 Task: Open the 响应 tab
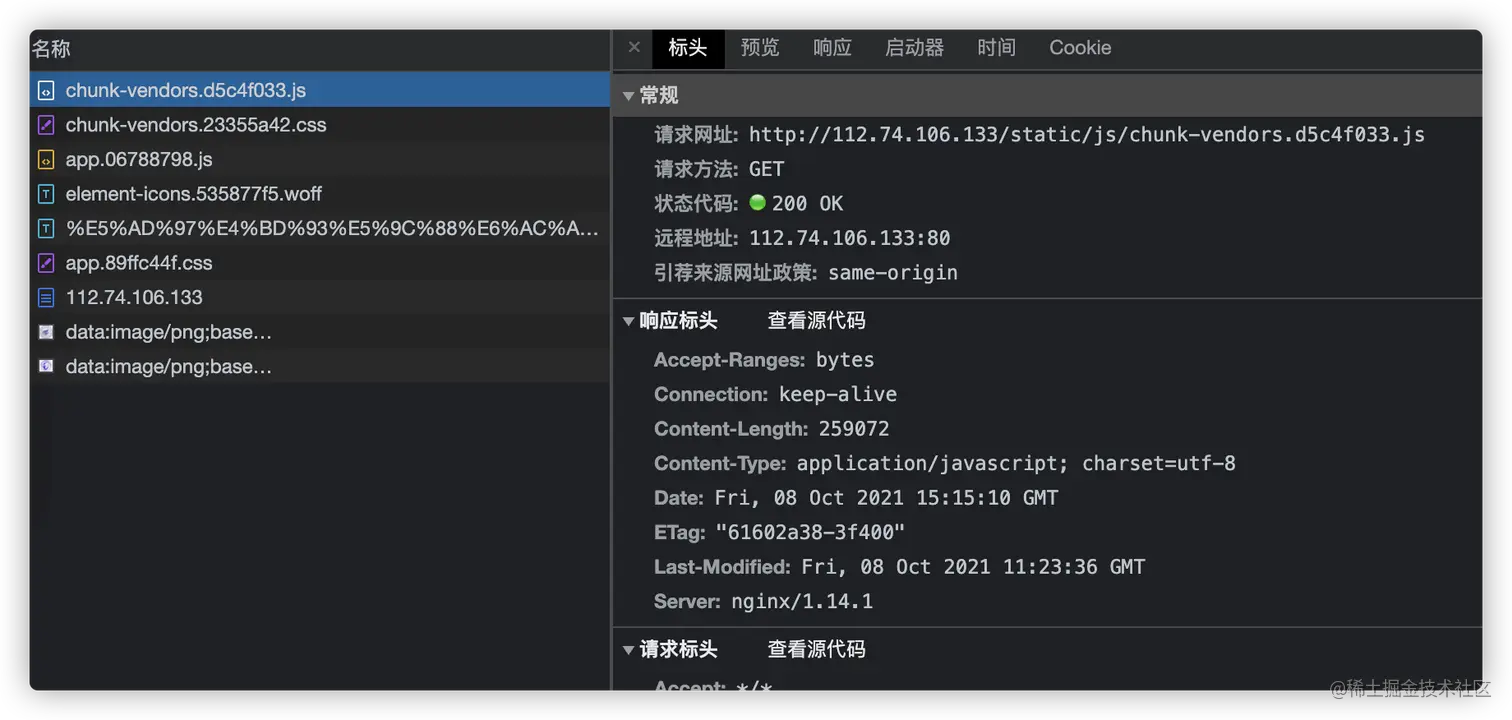pos(832,48)
